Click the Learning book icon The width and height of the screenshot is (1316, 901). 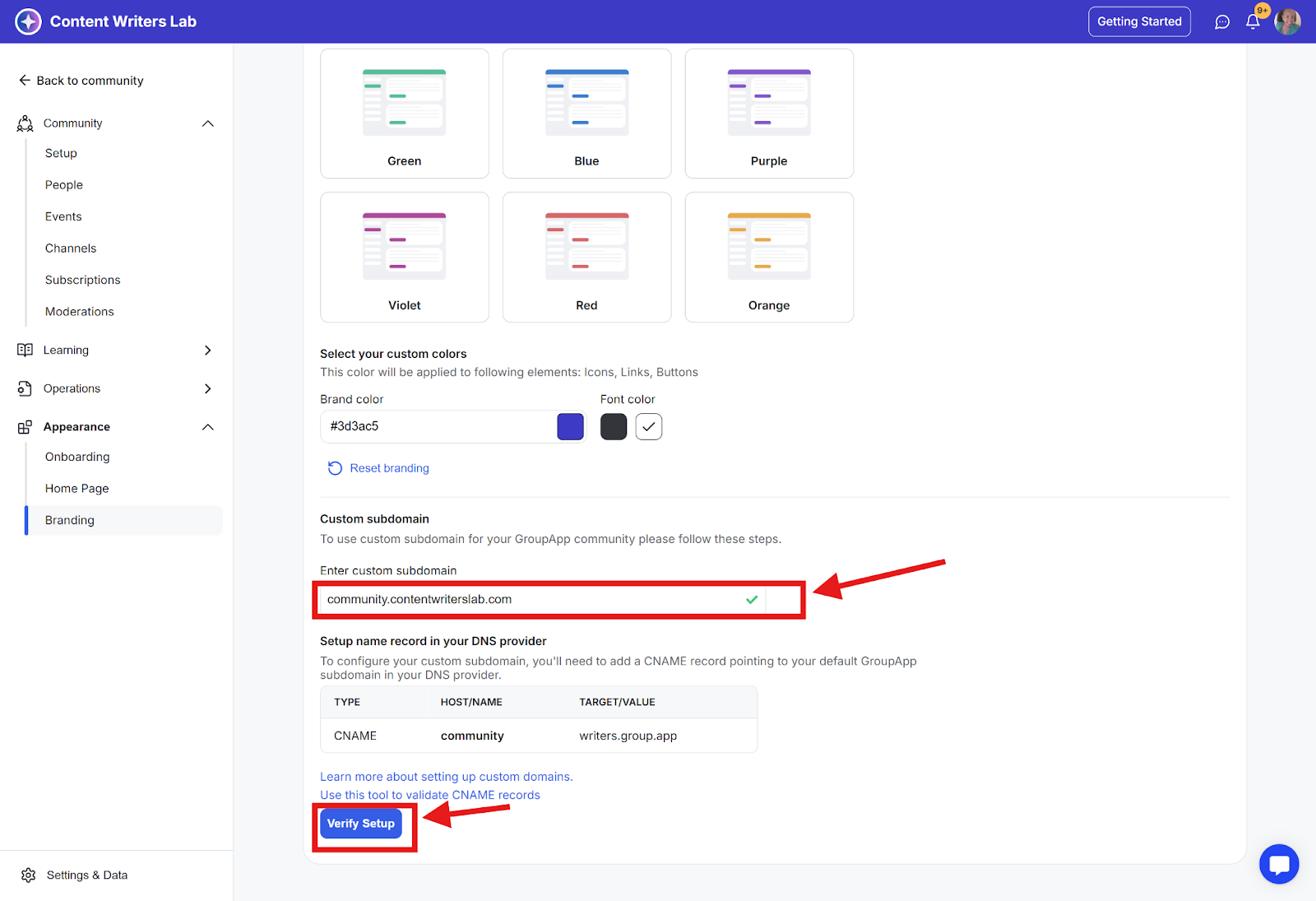(x=25, y=350)
